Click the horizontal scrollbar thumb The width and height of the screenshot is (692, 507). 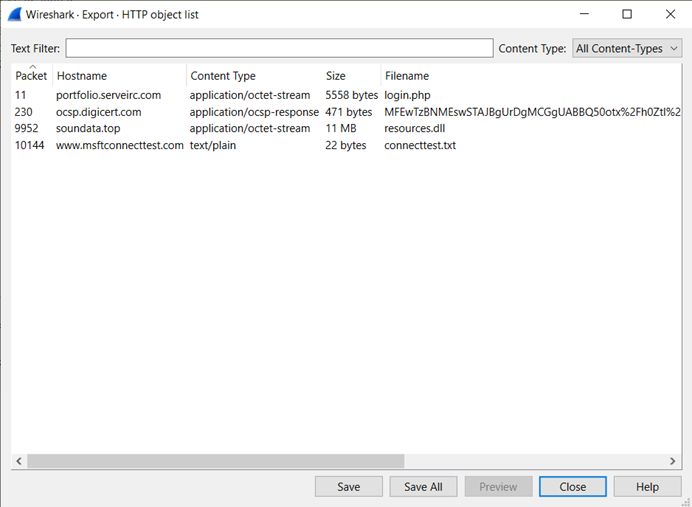215,461
